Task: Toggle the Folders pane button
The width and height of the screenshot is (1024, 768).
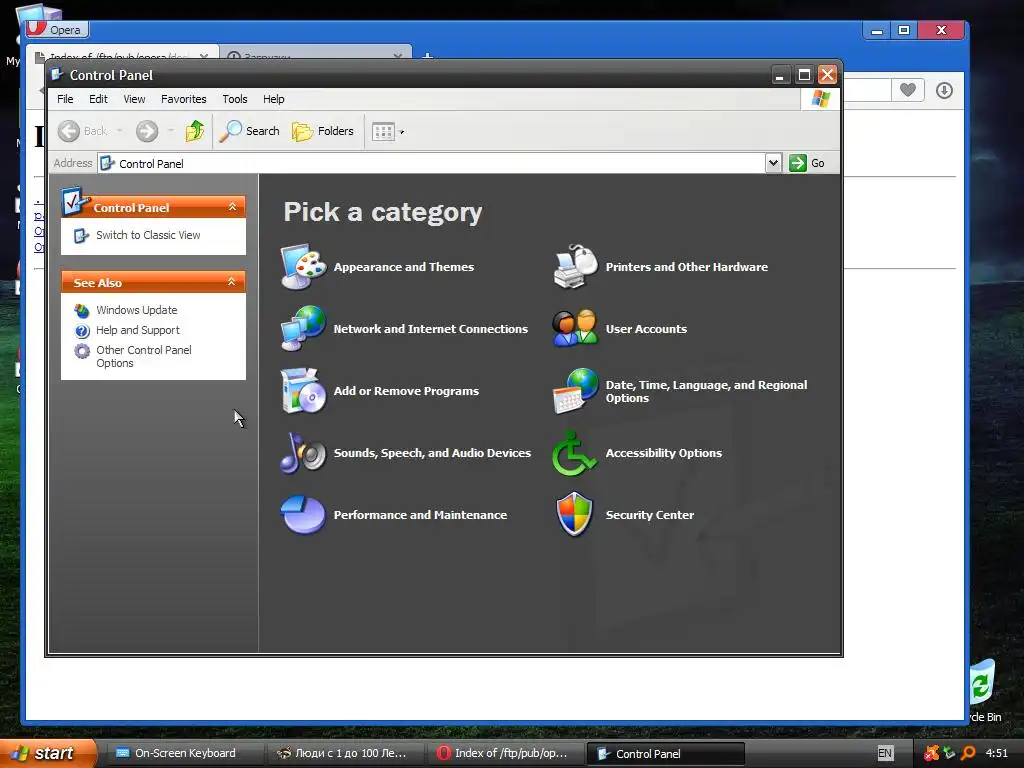Action: tap(323, 131)
